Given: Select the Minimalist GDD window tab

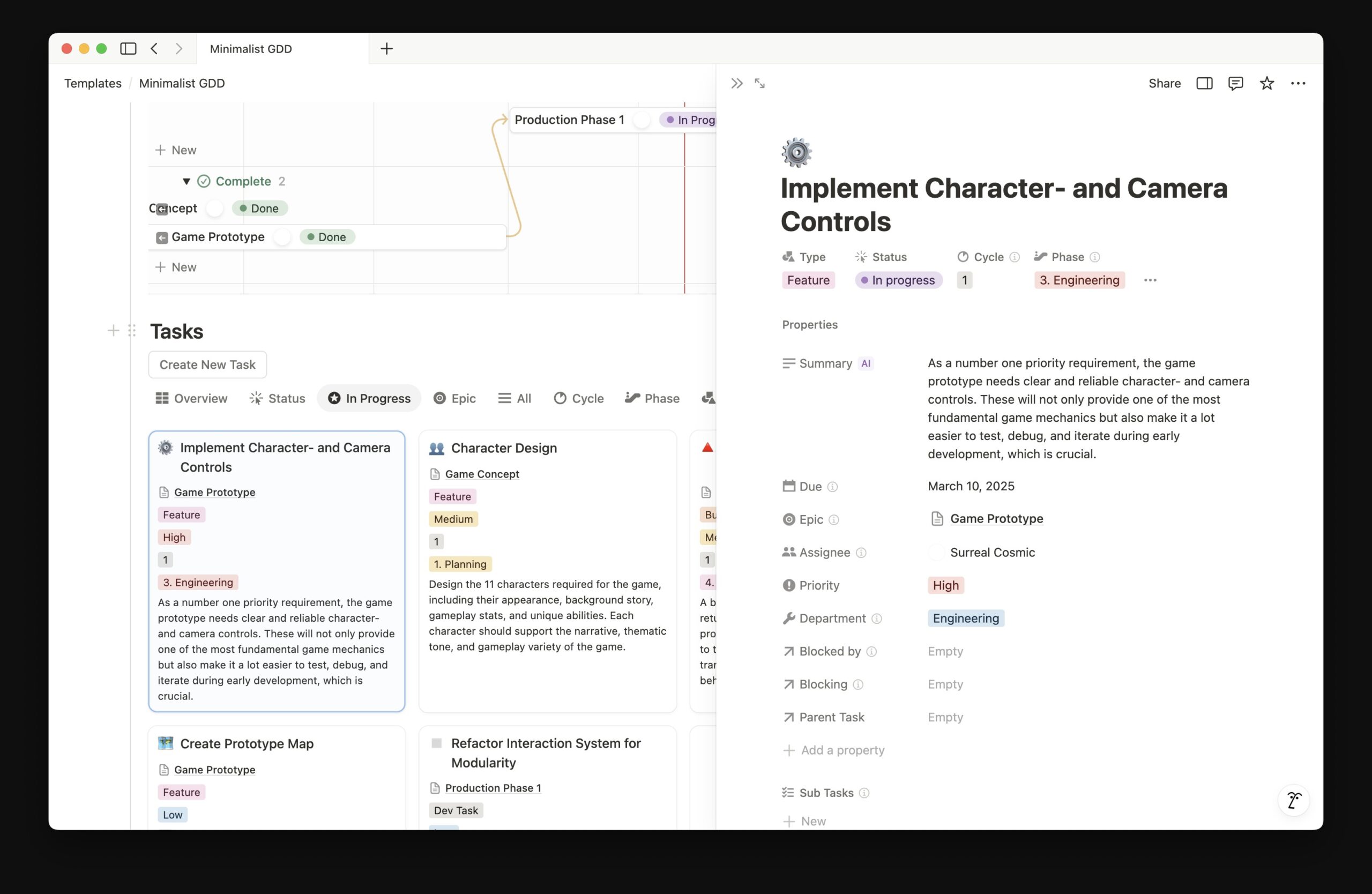Looking at the screenshot, I should click(x=282, y=49).
